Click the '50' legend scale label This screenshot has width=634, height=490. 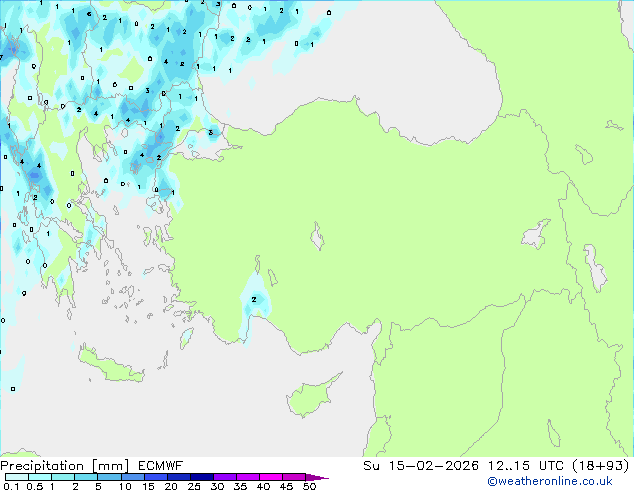tap(309, 486)
